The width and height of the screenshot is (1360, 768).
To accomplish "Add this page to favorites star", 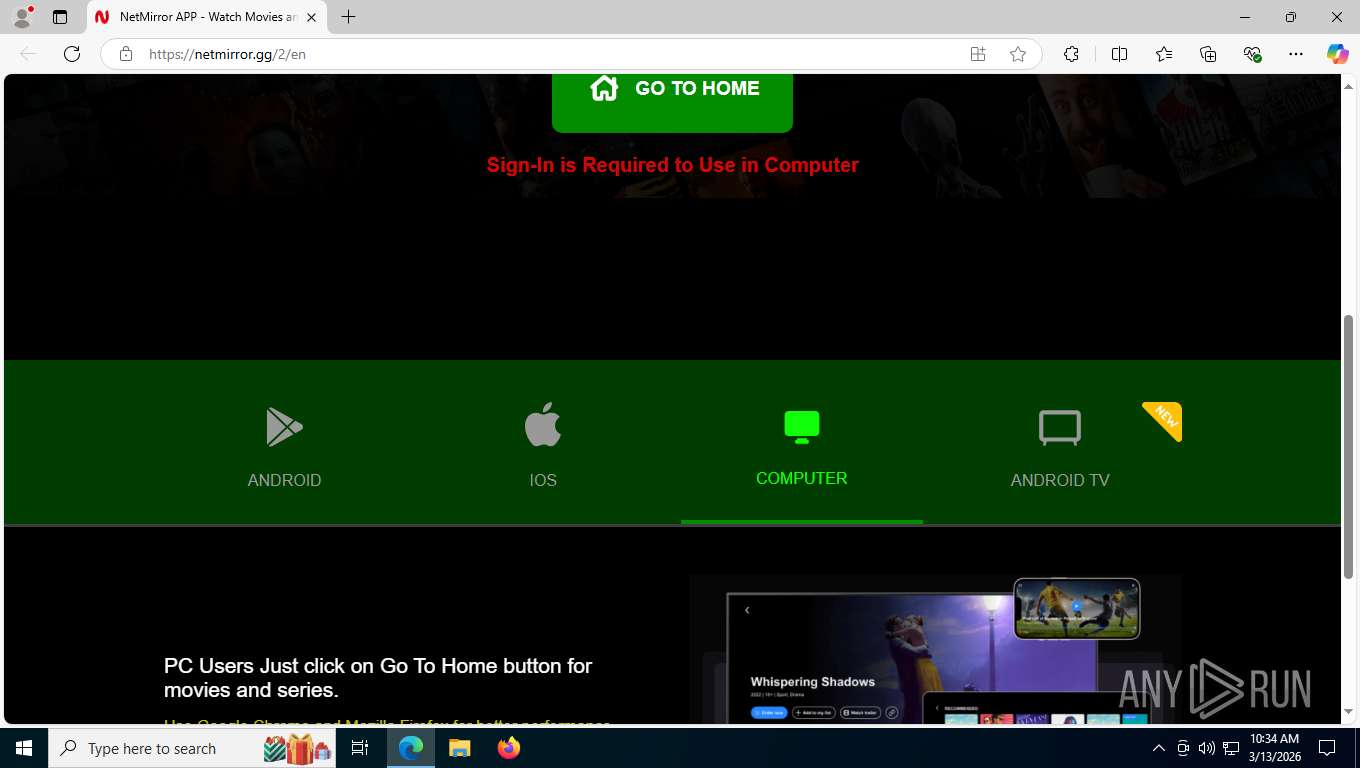I will coord(1018,54).
